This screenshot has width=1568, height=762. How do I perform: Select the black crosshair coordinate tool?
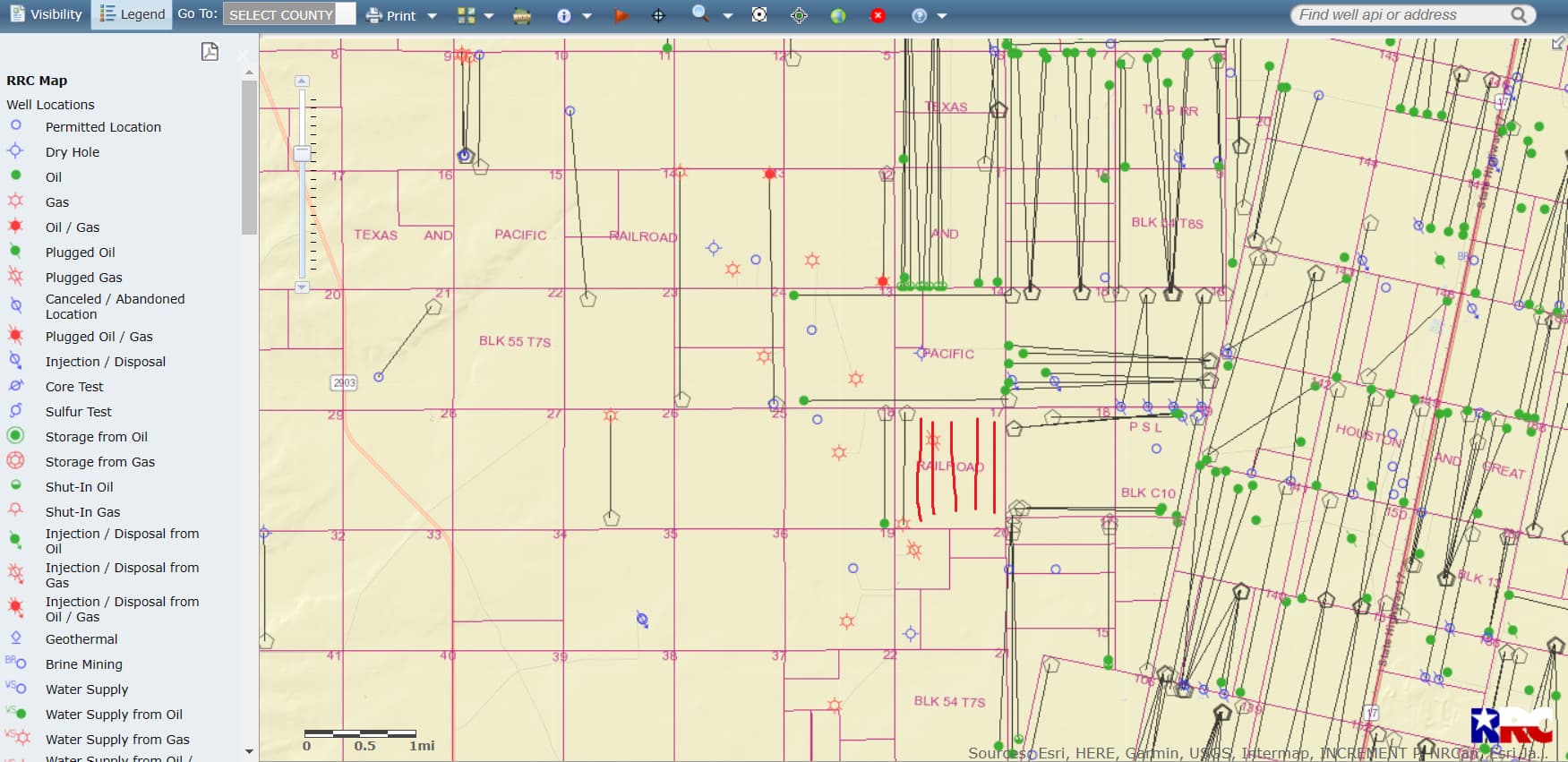click(x=658, y=15)
